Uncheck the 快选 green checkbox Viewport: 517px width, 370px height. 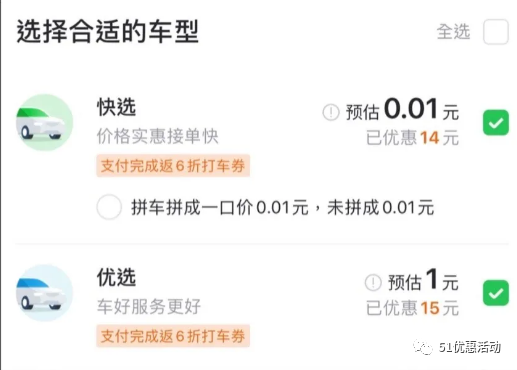pos(496,123)
